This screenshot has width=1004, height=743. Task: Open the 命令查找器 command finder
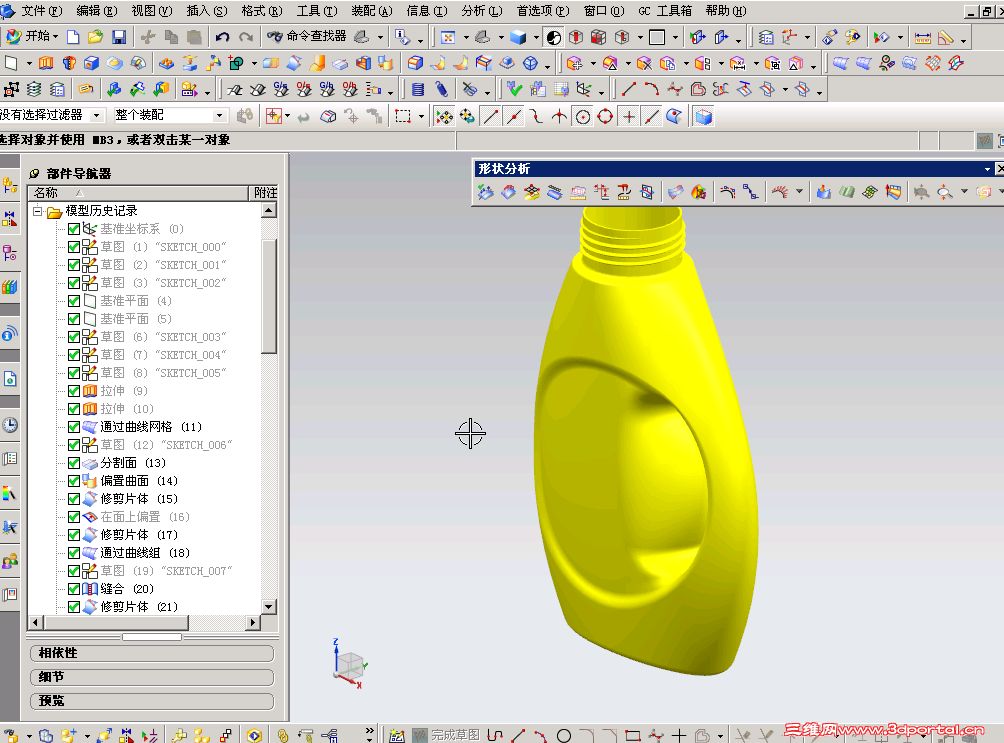307,37
